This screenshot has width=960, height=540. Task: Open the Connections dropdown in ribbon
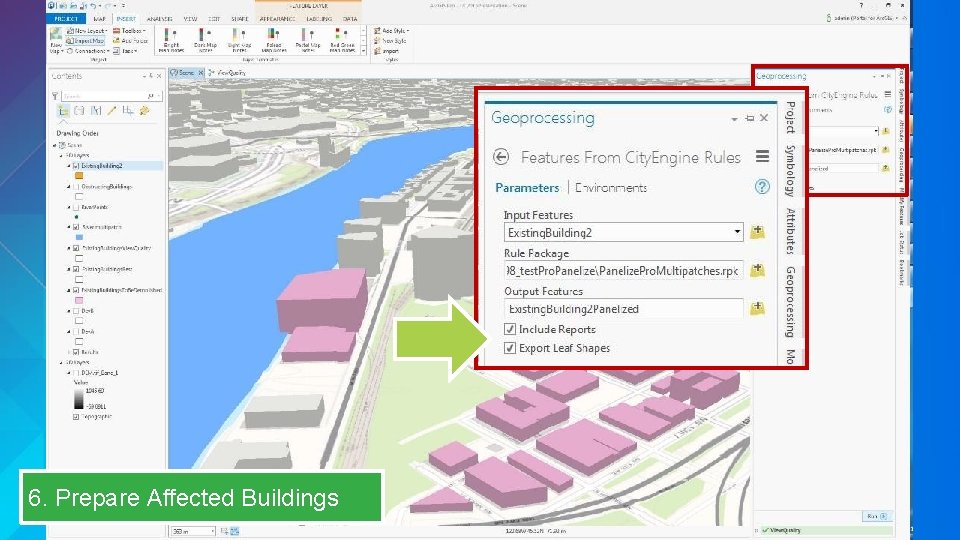(87, 51)
